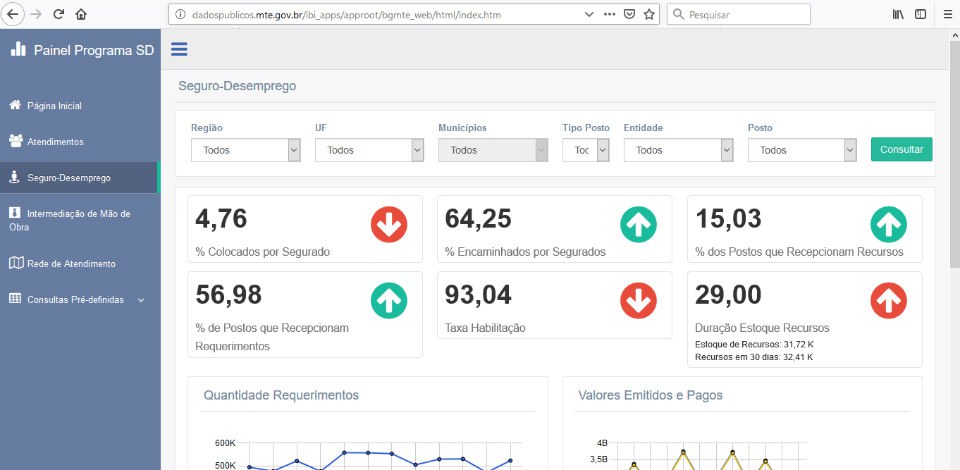Open the Região dropdown

coord(245,150)
